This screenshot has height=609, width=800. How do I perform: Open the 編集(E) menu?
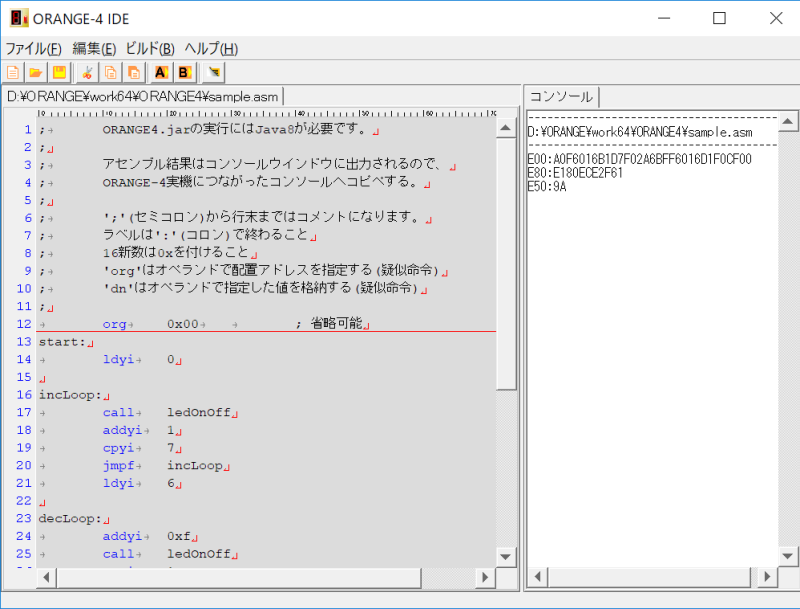pos(94,49)
